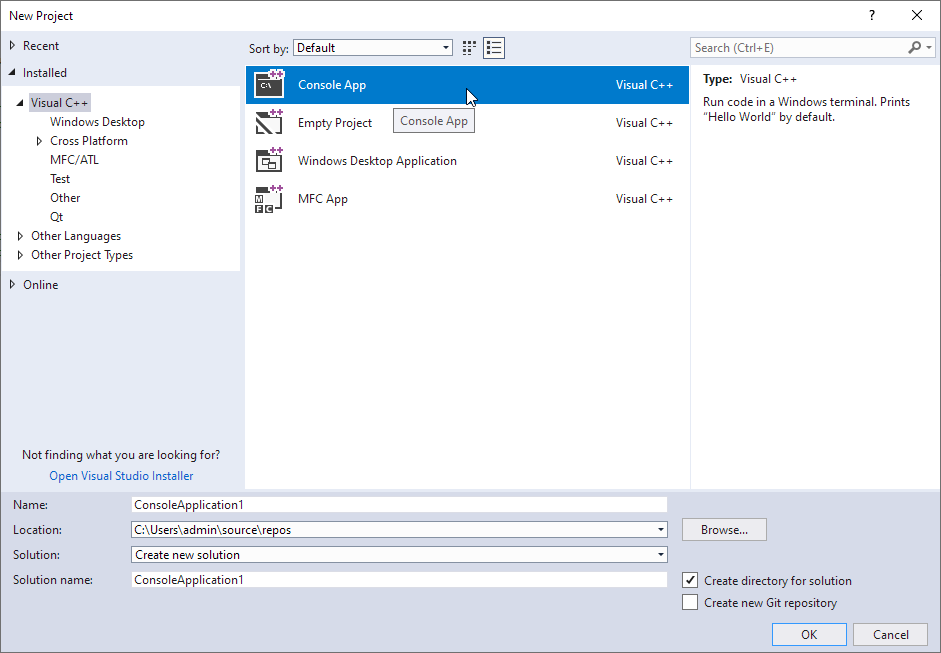Click the Online label
This screenshot has height=653, width=941.
[x=41, y=284]
